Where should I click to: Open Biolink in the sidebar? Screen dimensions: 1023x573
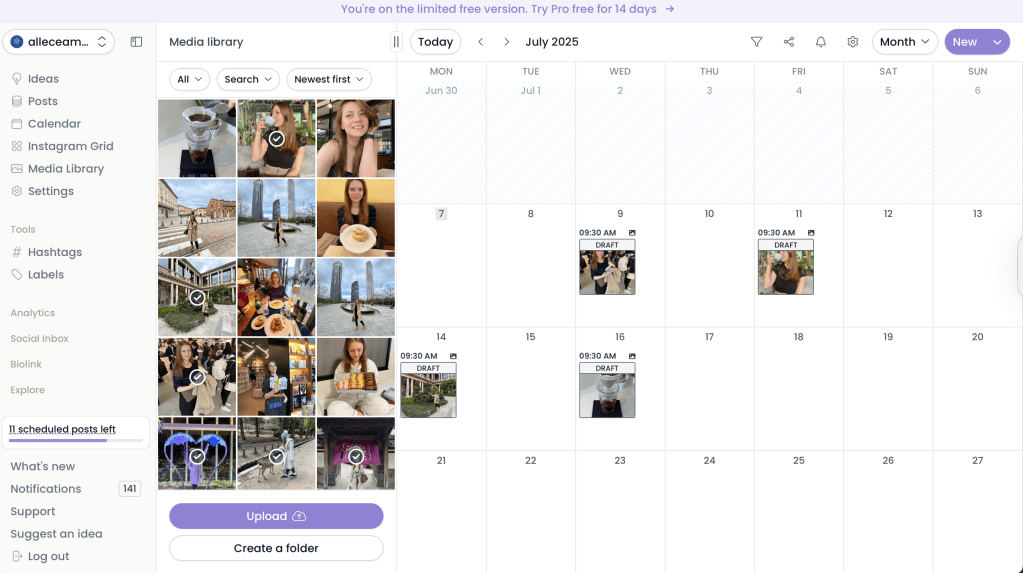click(x=26, y=364)
